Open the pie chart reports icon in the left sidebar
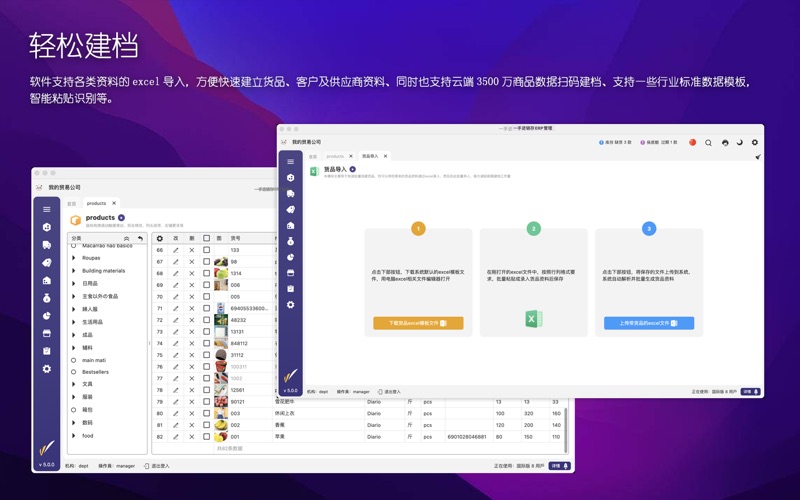The height and width of the screenshot is (500, 800). click(47, 316)
